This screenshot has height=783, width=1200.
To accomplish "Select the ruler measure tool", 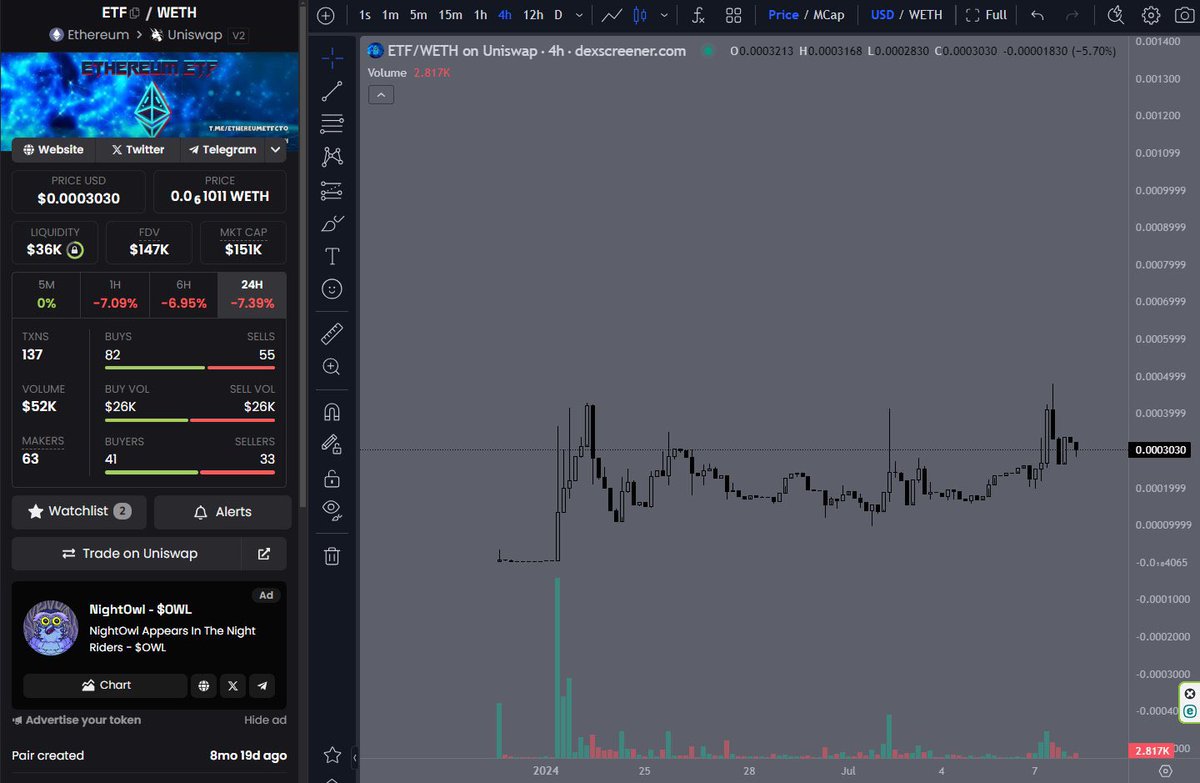I will tap(332, 333).
